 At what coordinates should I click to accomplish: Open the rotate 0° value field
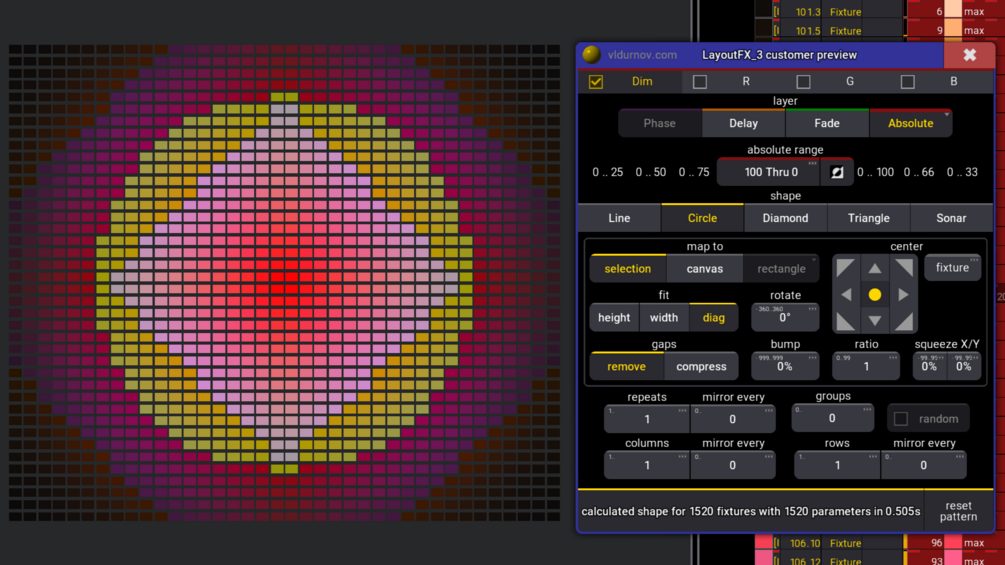tap(785, 318)
